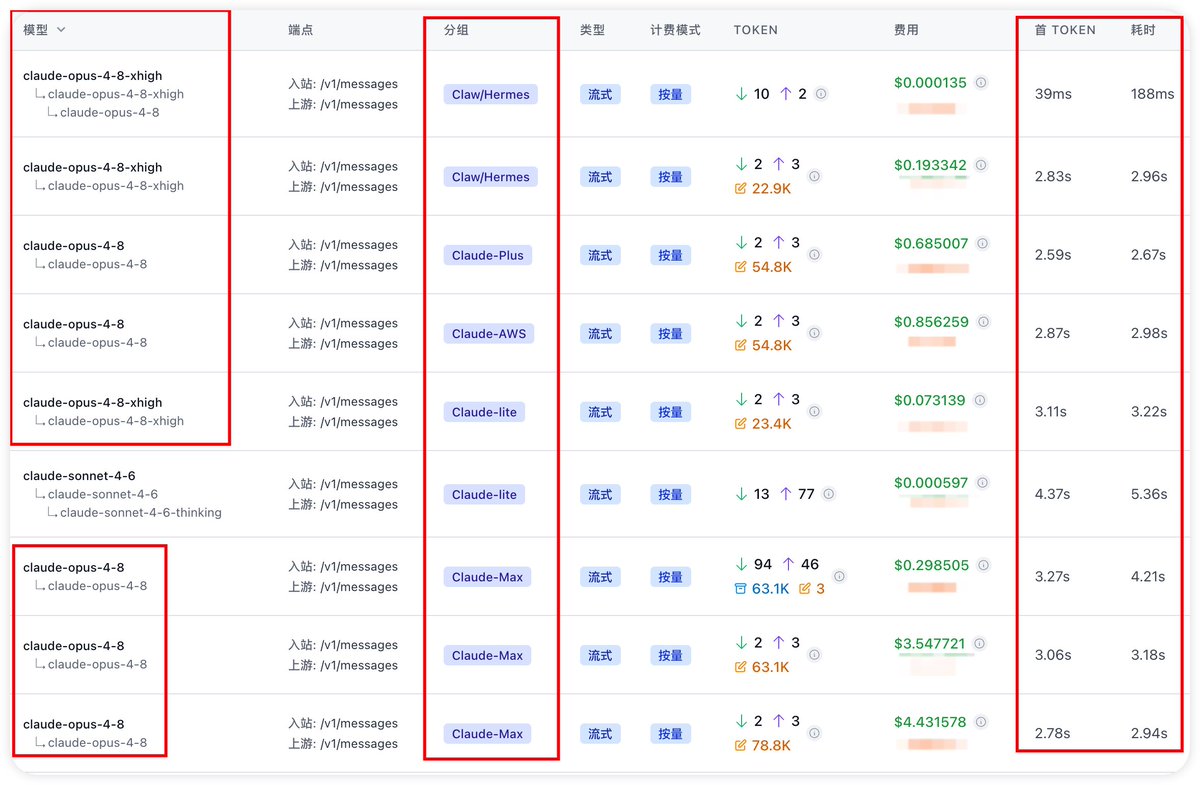Click the Claude-Max badge in the $3.547721 row
Image resolution: width=1200 pixels, height=785 pixels.
[487, 655]
